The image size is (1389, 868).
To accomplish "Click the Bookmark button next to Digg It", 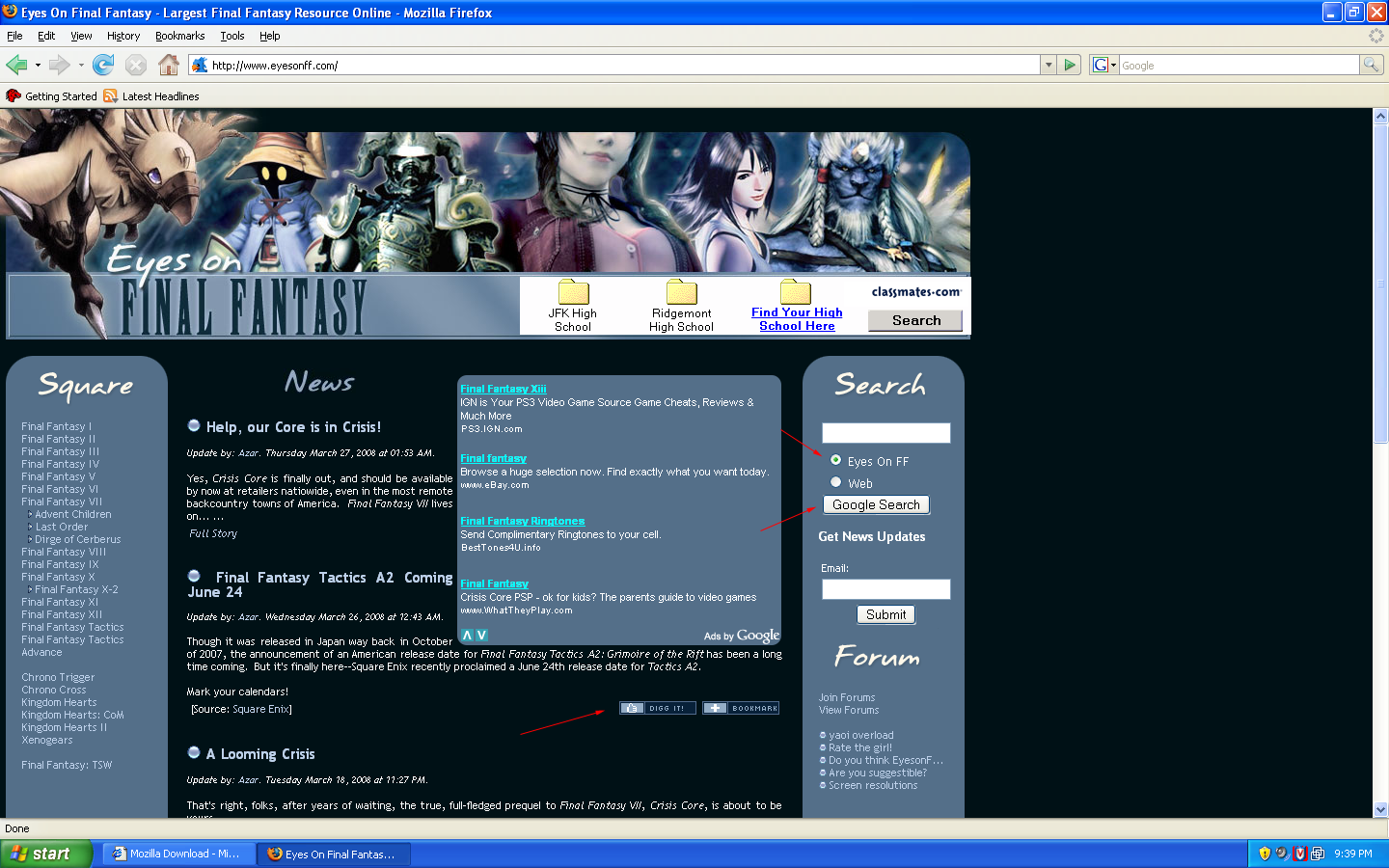I will (x=741, y=708).
